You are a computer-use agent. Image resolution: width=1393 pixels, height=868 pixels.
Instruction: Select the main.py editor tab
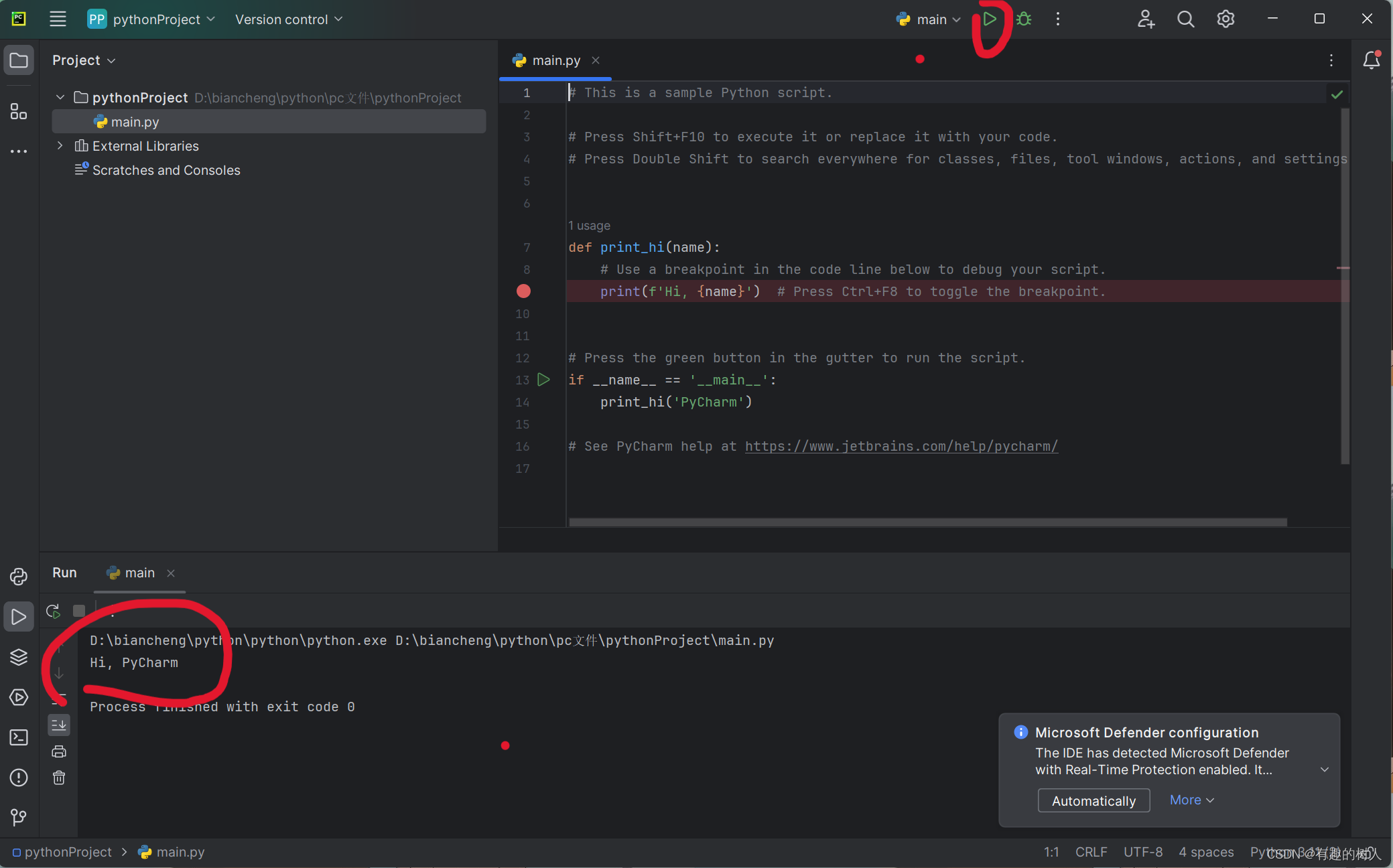[556, 60]
